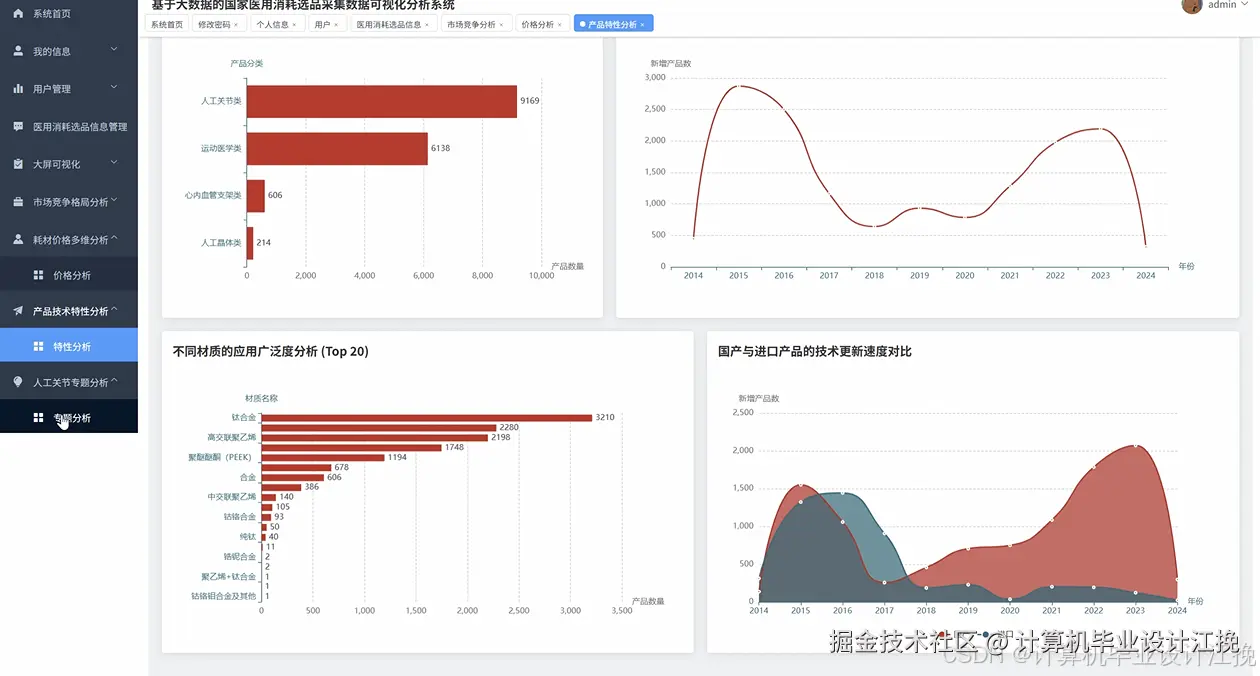This screenshot has width=1260, height=676.
Task: Collapse the 人工关节专题分析 chevron
Action: pyautogui.click(x=114, y=381)
